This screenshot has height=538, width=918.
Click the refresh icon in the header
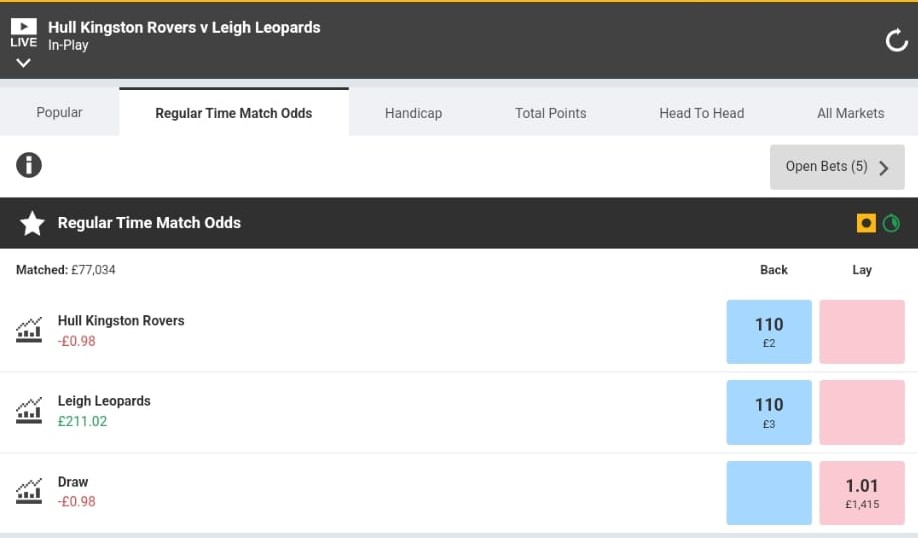(x=895, y=40)
